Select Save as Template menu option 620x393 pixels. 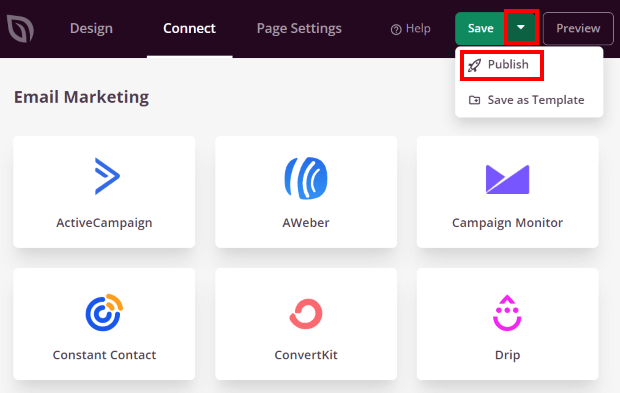coord(529,100)
